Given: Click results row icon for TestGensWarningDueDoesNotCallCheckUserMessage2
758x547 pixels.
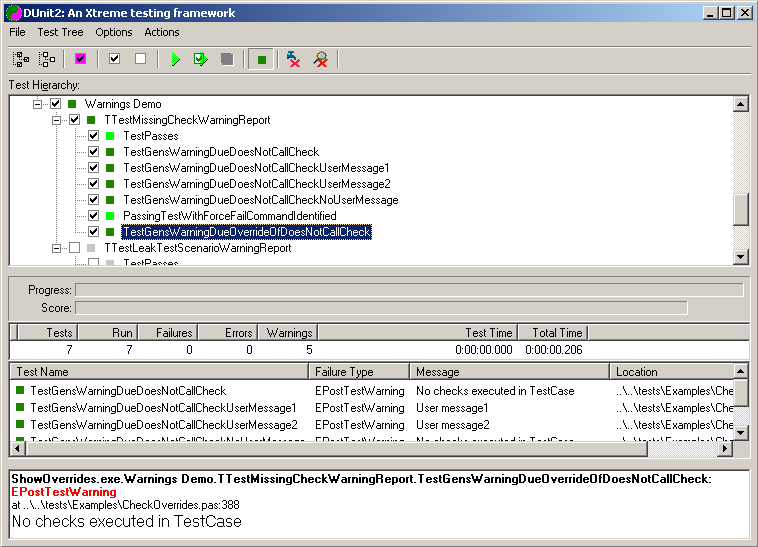Looking at the screenshot, I should (x=20, y=424).
